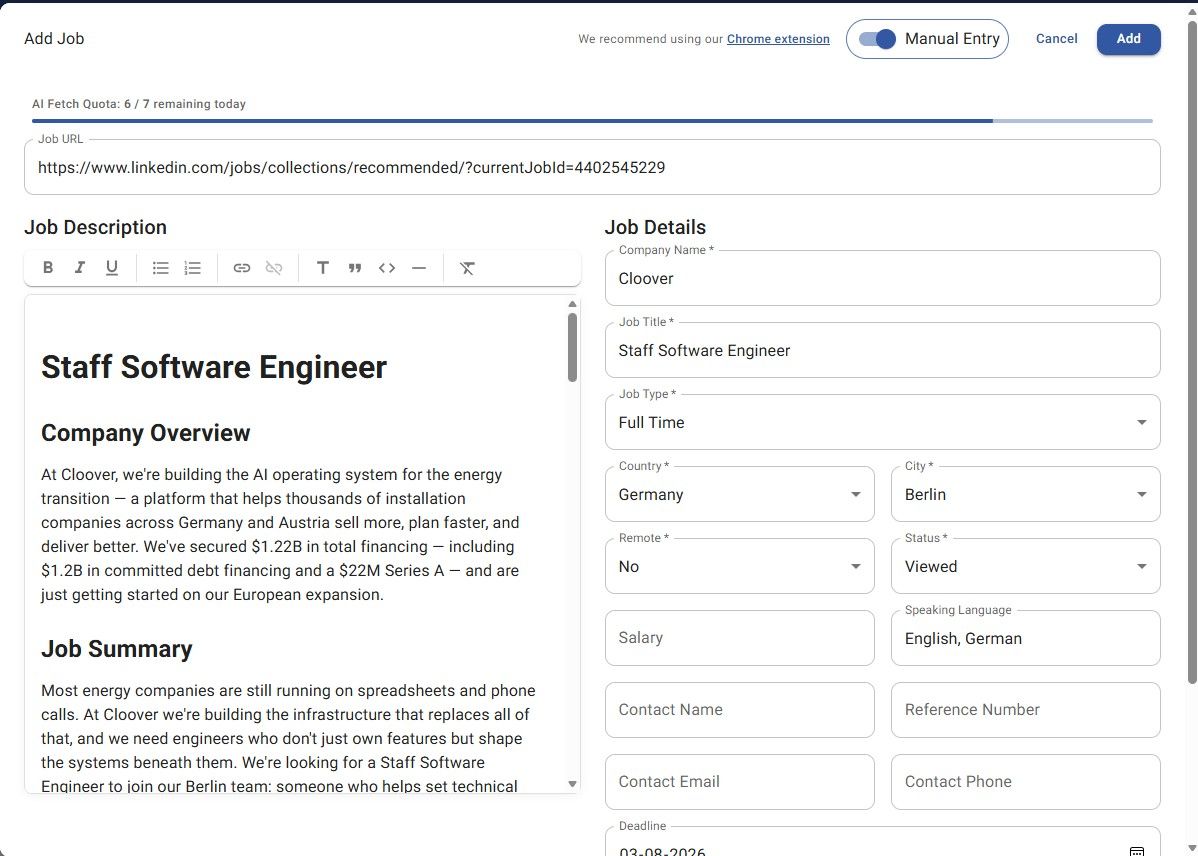This screenshot has height=856, width=1198.
Task: Expand the Remote dropdown set to No
Action: tap(740, 566)
